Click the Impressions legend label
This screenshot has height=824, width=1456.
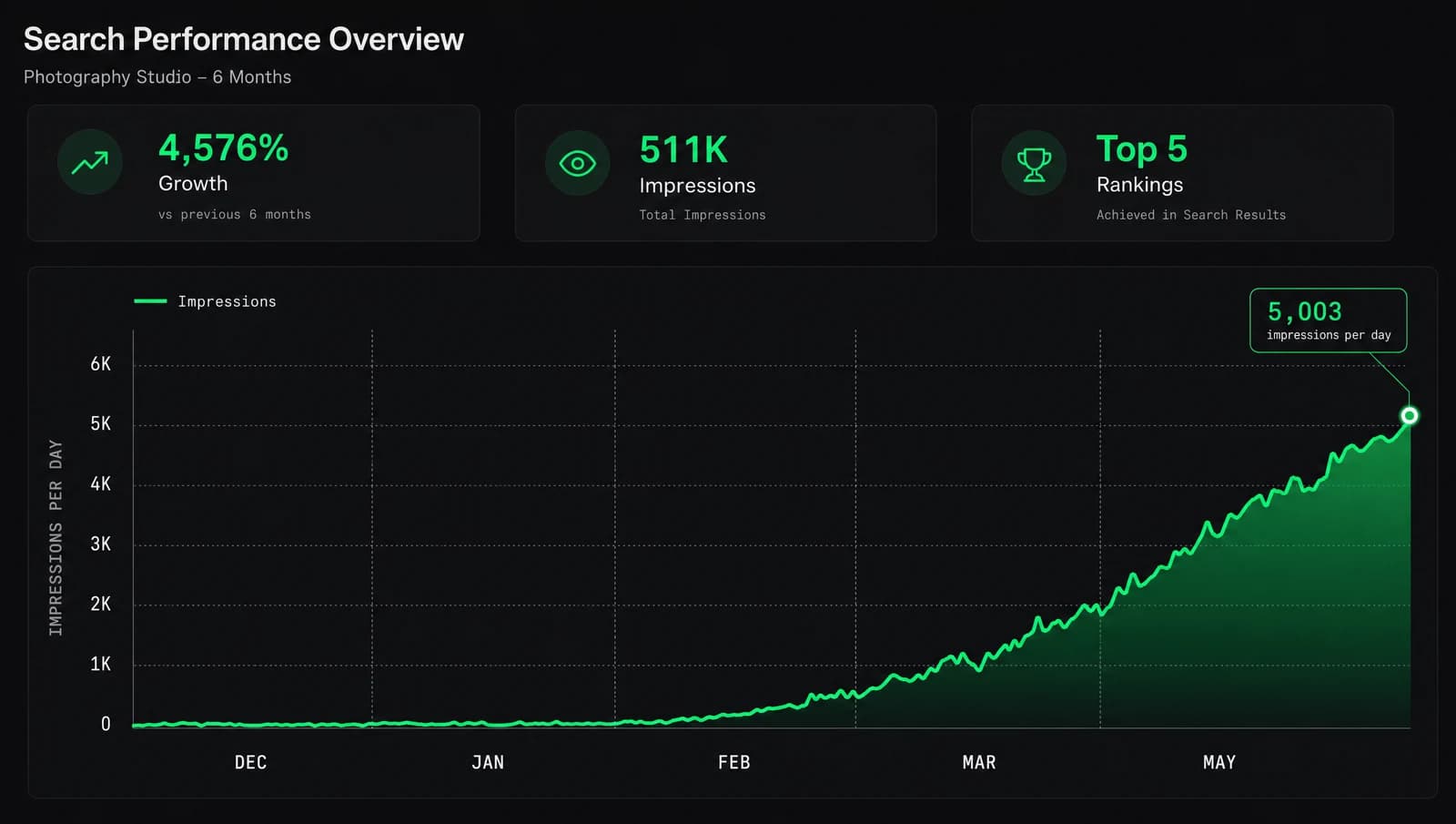tap(227, 301)
